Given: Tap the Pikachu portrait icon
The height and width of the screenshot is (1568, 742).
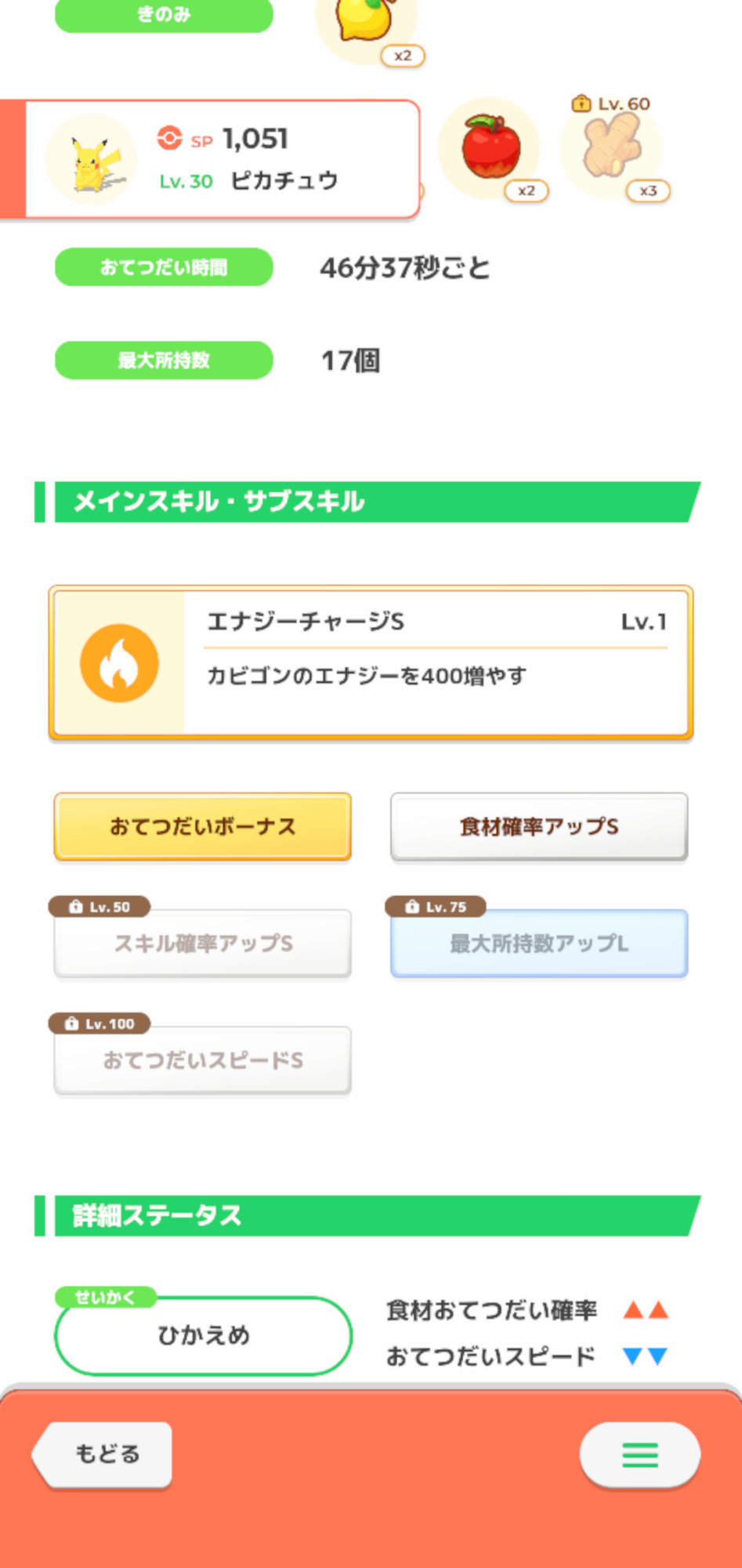Looking at the screenshot, I should (x=92, y=159).
